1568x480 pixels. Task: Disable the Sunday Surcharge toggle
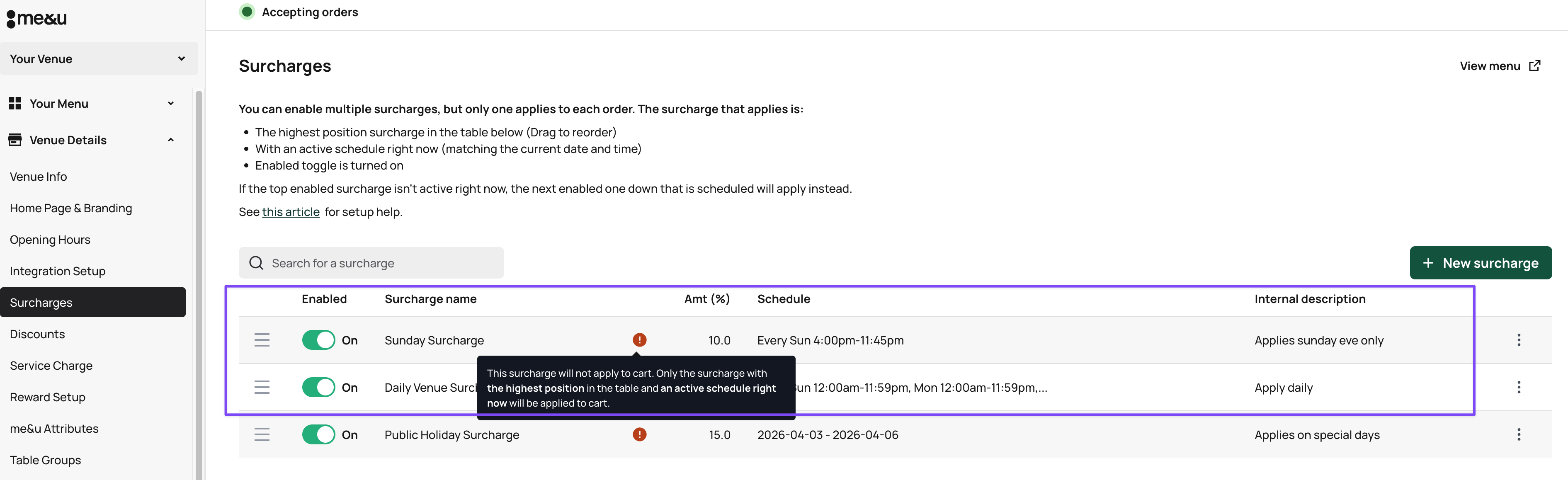[x=318, y=340]
